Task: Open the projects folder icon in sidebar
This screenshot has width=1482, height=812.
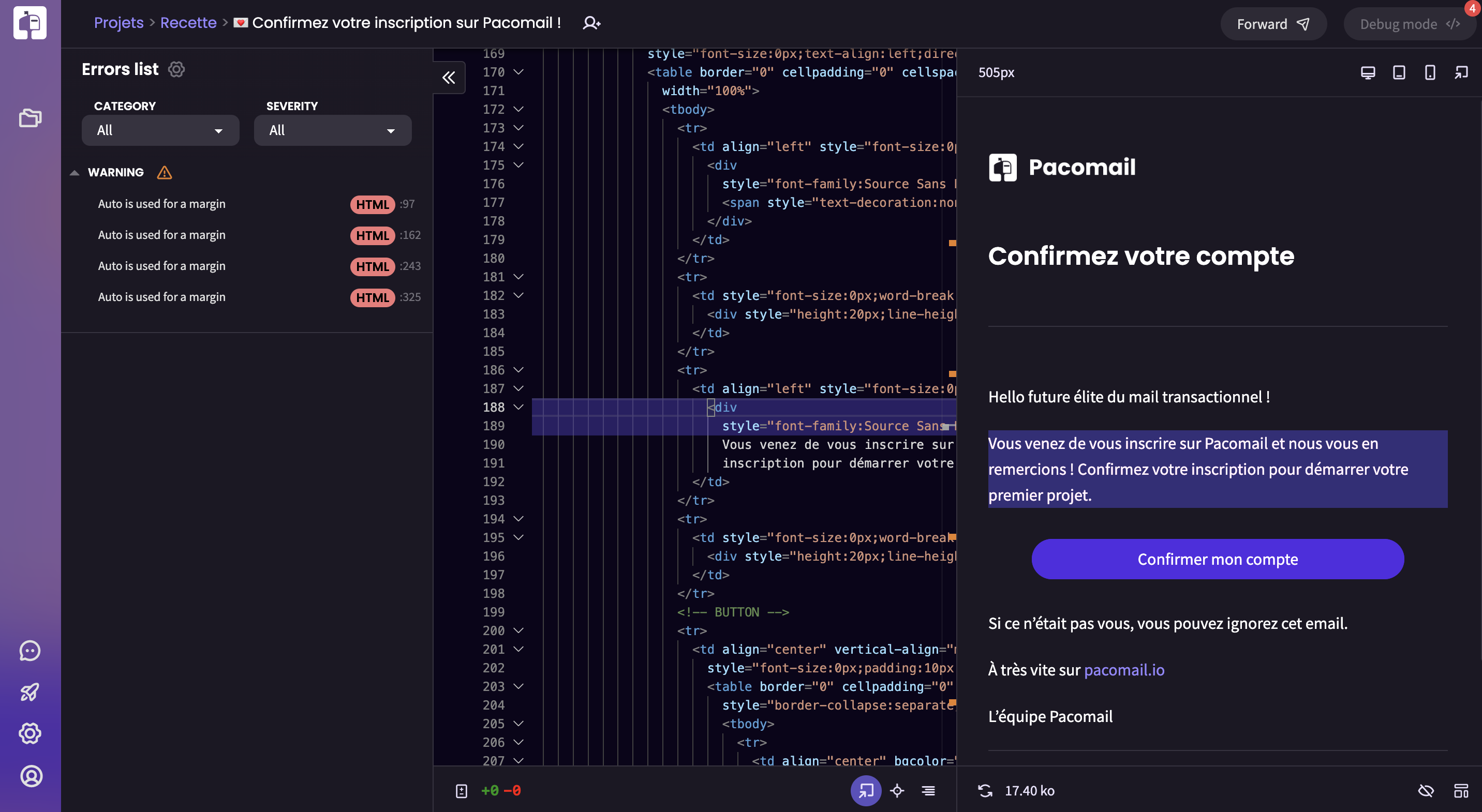Action: [x=30, y=117]
